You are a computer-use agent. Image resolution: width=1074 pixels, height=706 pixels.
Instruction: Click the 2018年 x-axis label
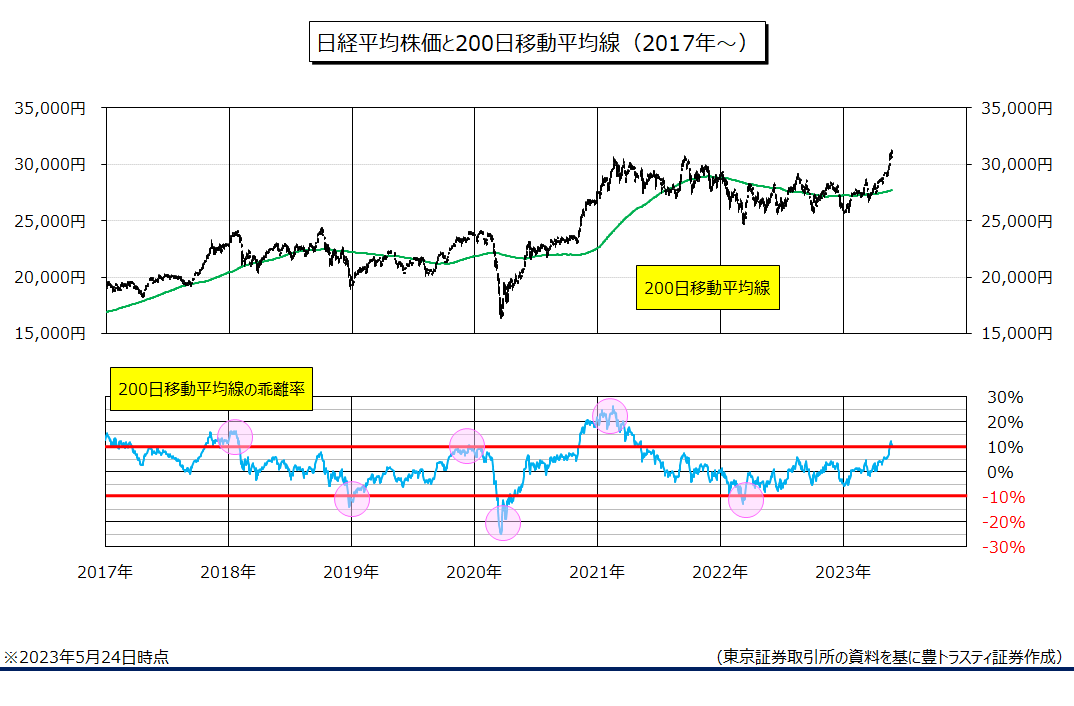click(228, 572)
